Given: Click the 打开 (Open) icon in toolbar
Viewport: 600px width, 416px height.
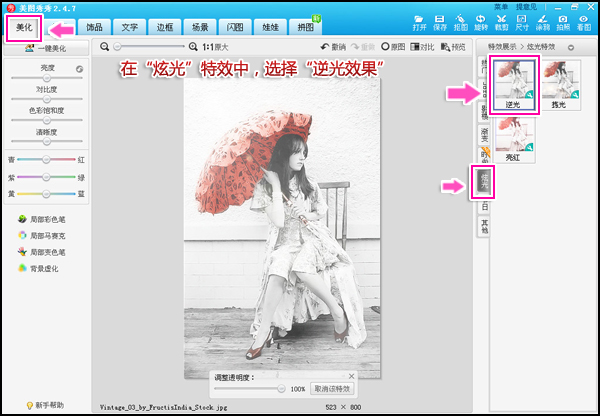Looking at the screenshot, I should tap(419, 23).
